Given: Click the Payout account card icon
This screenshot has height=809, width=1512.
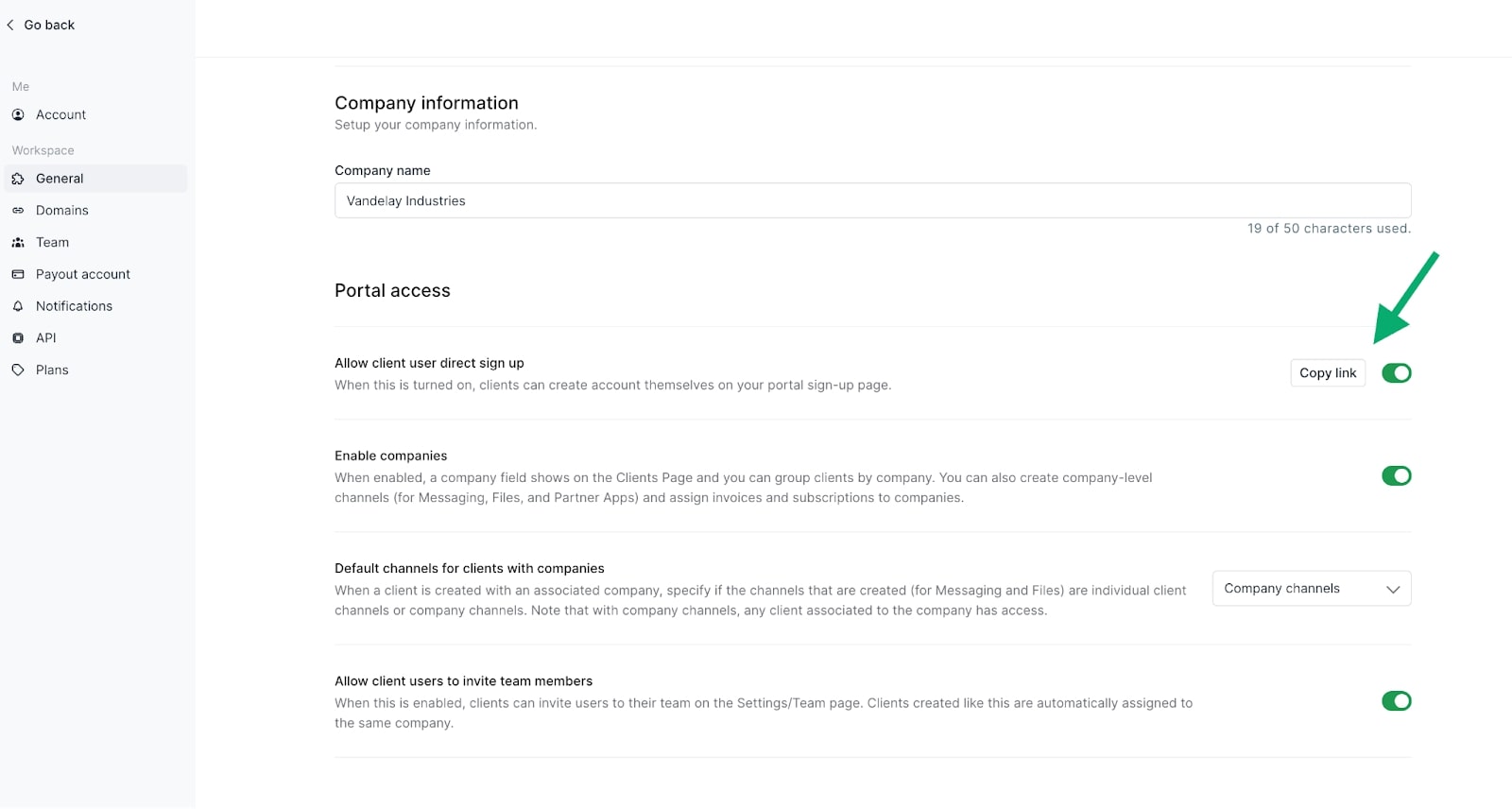Looking at the screenshot, I should coord(19,274).
